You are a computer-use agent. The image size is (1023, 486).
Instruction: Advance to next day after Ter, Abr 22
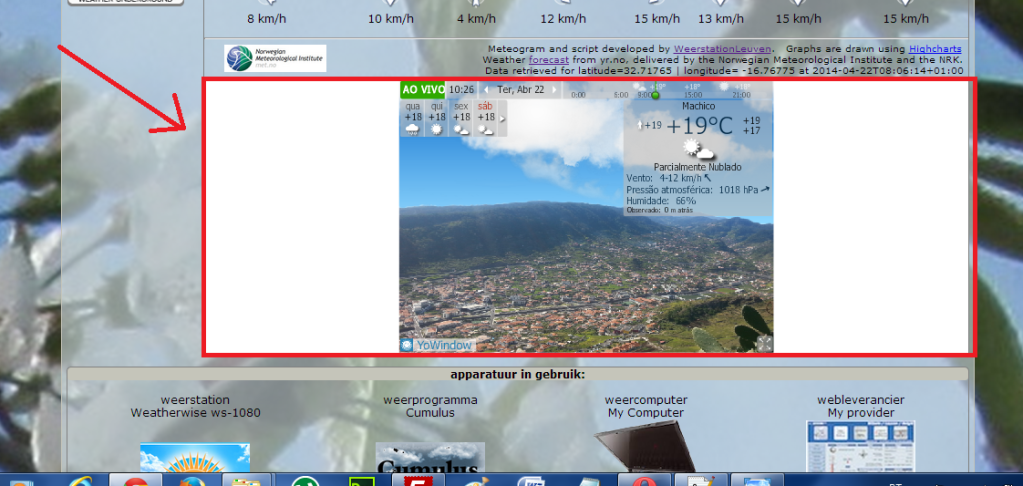(554, 90)
